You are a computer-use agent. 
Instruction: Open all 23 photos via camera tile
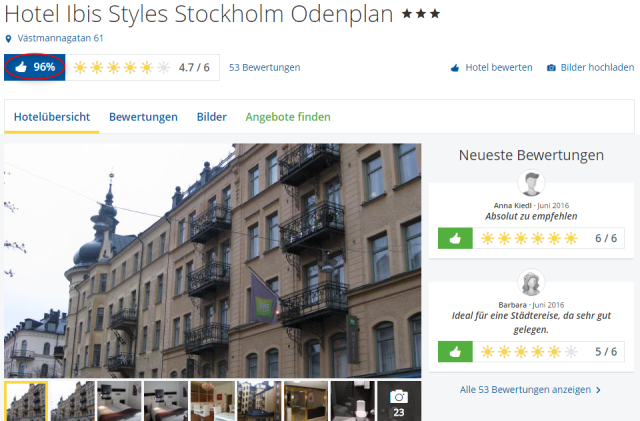tap(399, 401)
